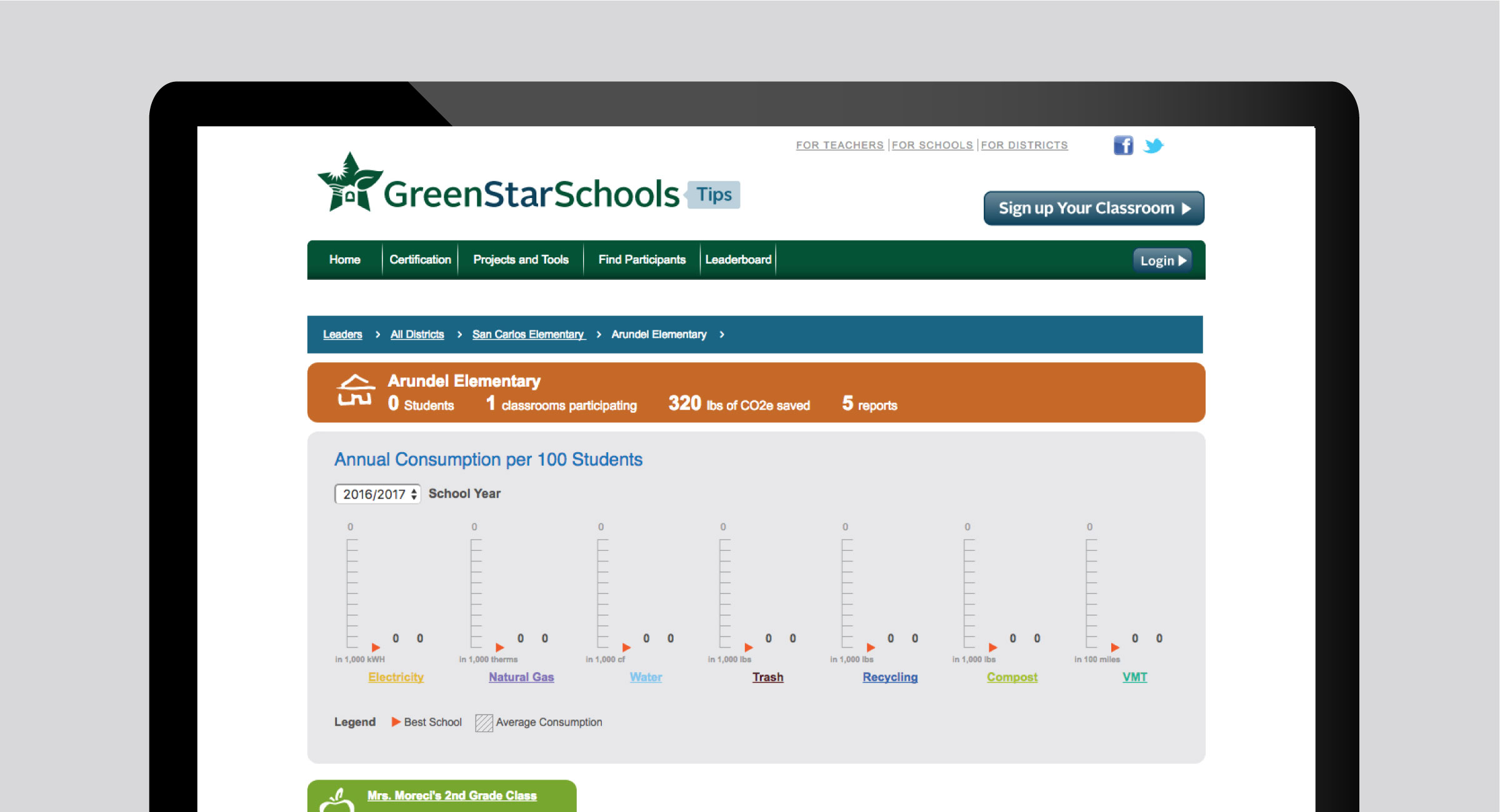Screen dimensions: 1500x812
Task: Open the For Schools link
Action: click(x=932, y=145)
